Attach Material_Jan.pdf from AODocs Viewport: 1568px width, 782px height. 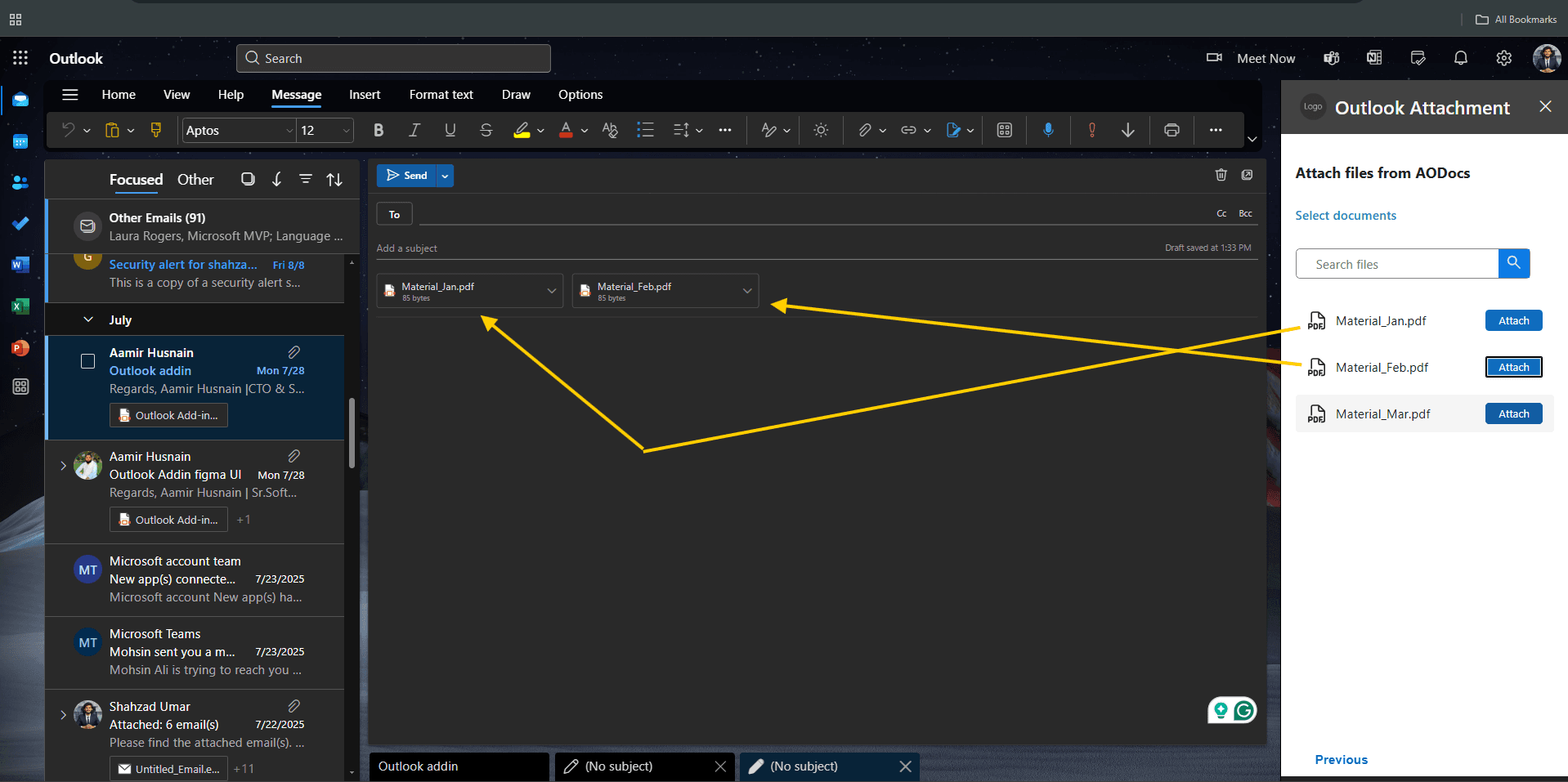click(x=1513, y=320)
